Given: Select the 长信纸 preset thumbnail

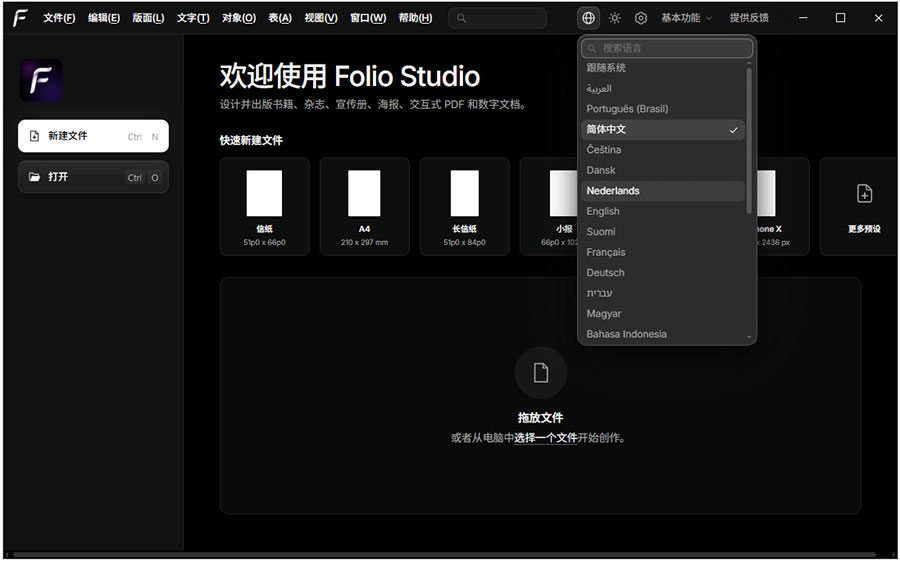Looking at the screenshot, I should click(x=464, y=193).
